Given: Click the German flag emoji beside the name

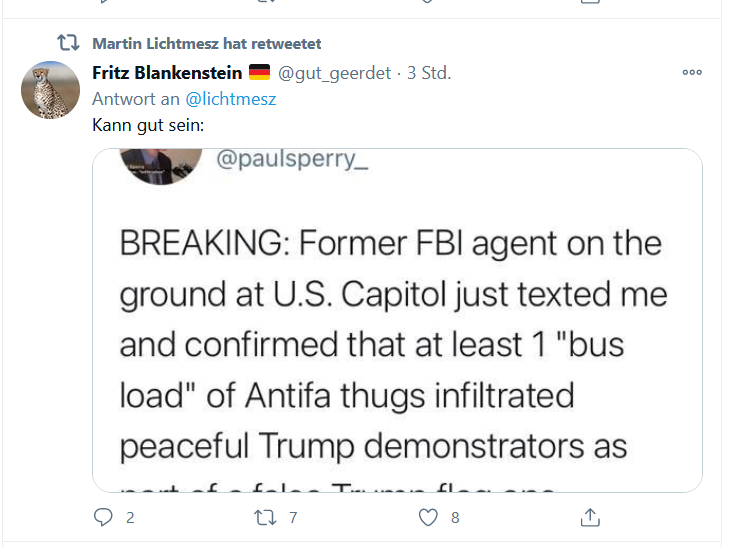Looking at the screenshot, I should (x=259, y=72).
